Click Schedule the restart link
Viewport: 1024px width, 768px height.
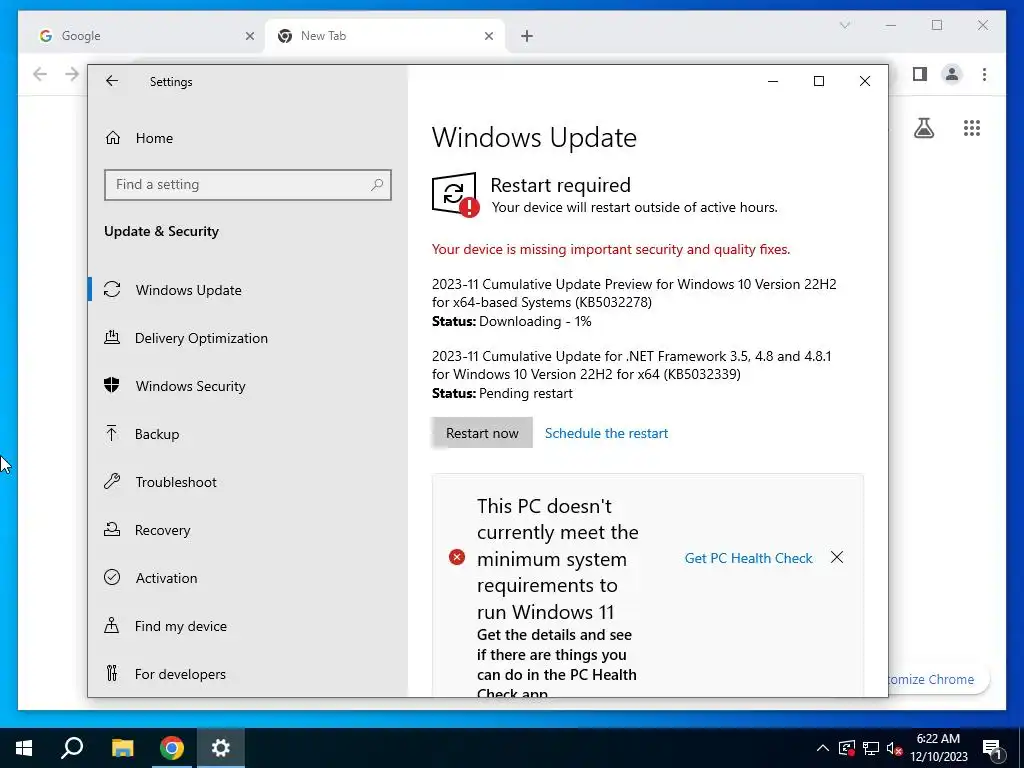(x=606, y=433)
